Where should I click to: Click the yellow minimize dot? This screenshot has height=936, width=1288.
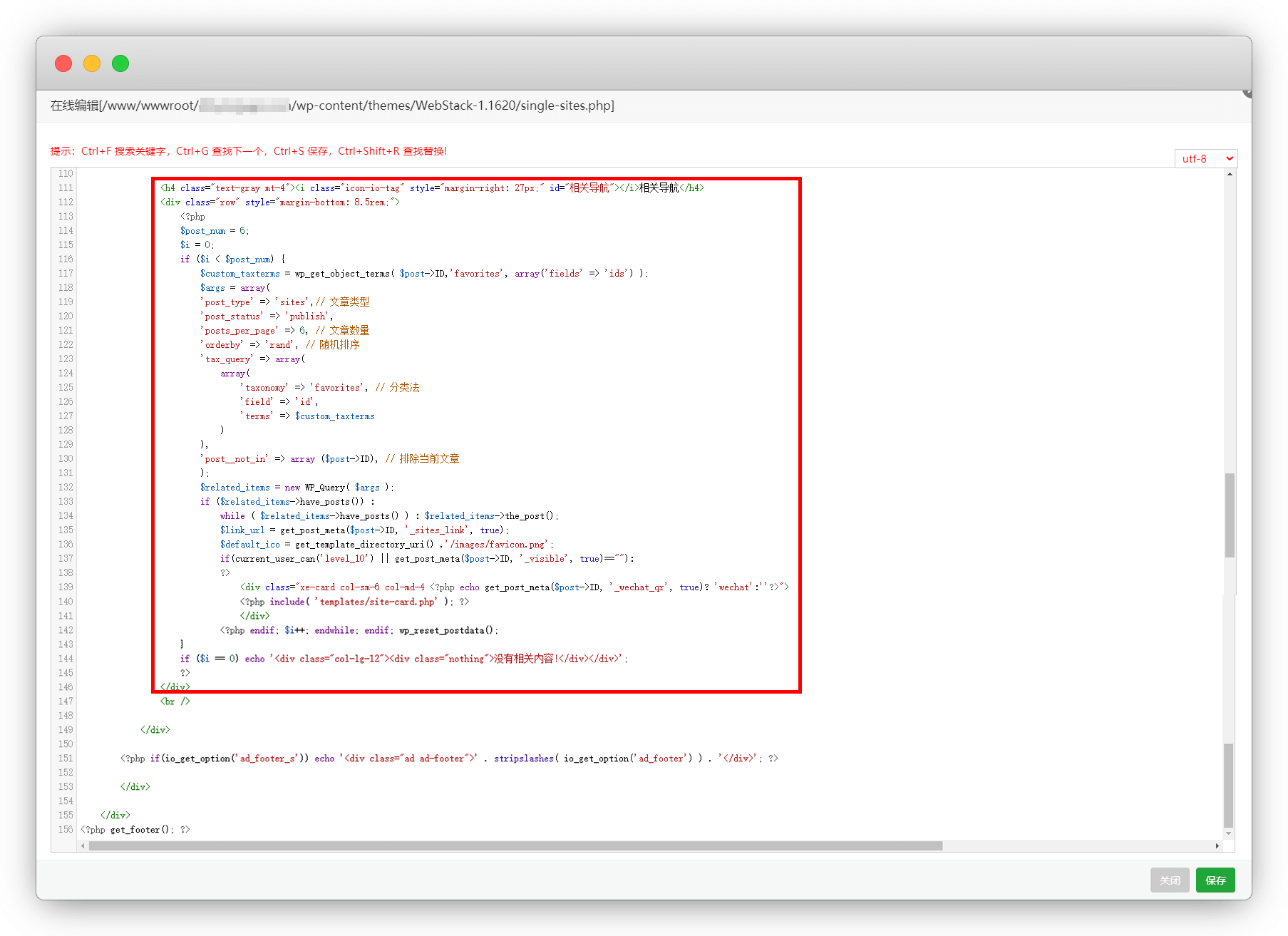[x=92, y=63]
